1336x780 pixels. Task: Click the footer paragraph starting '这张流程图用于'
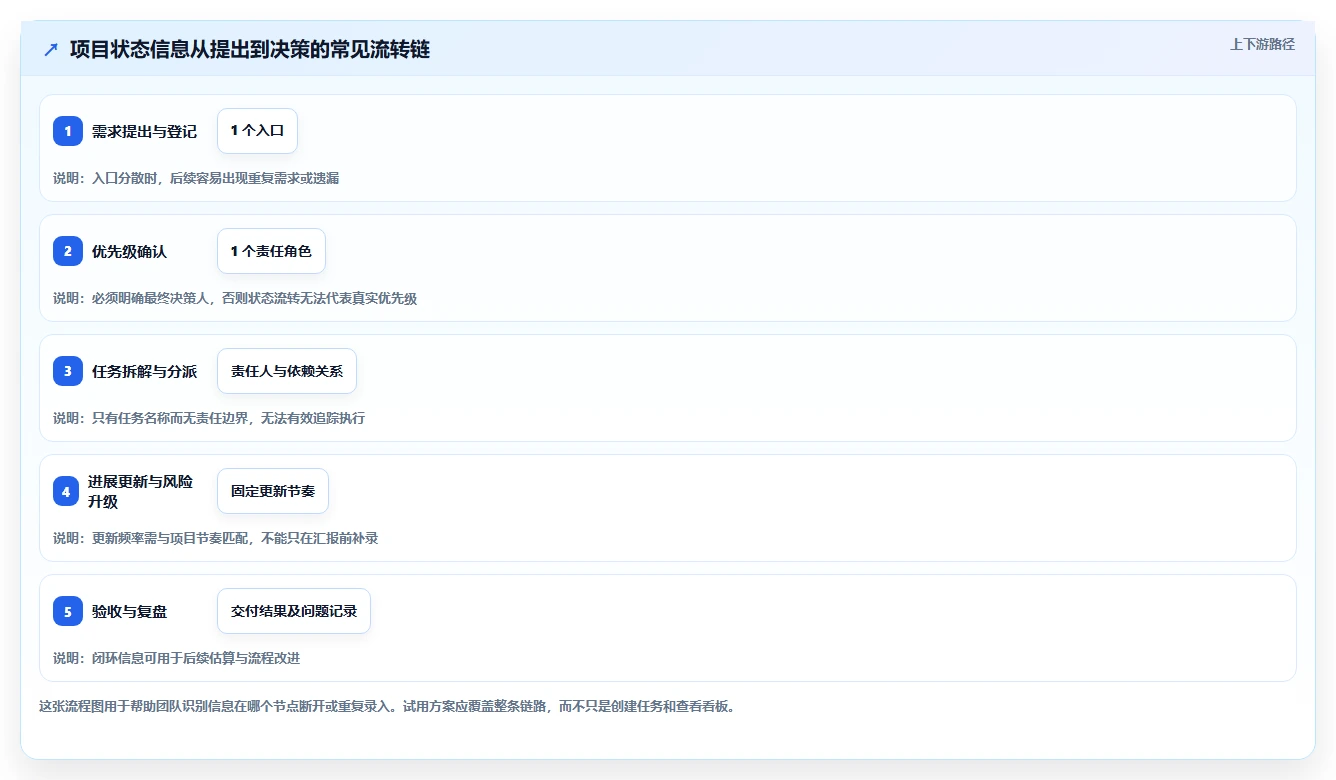[x=387, y=706]
